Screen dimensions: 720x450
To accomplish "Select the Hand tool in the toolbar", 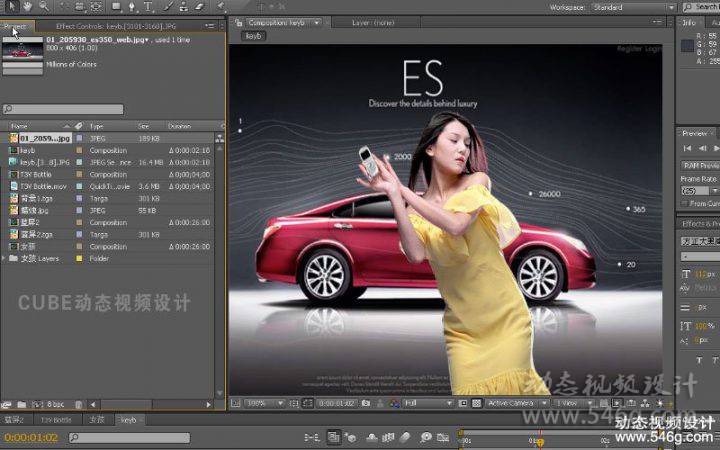I will (27, 6).
